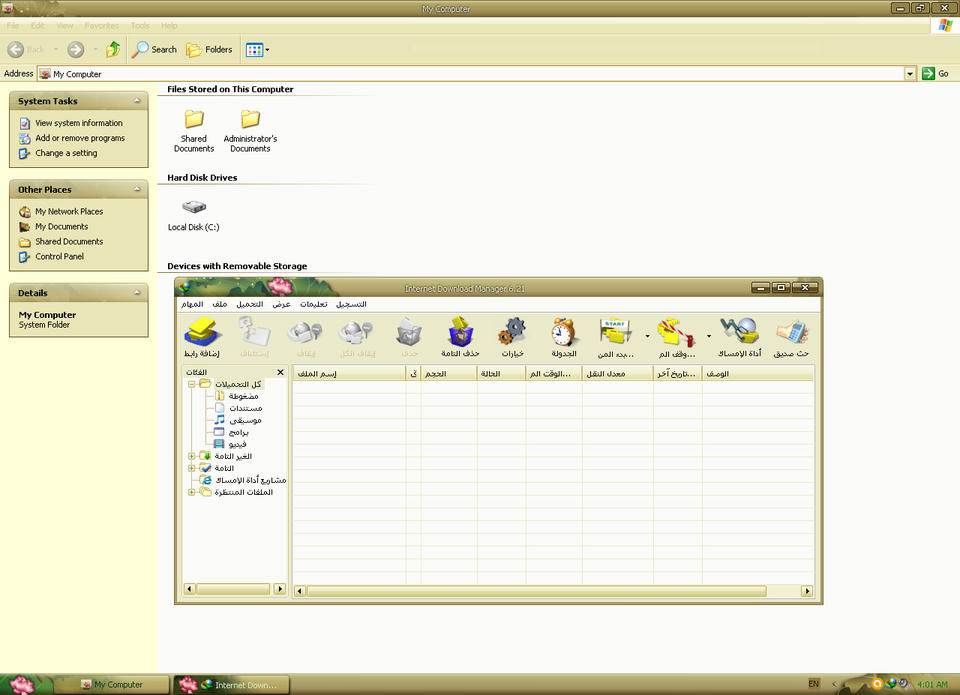Click the Back arrow in My Computer toolbar
The image size is (960, 695).
[16, 50]
